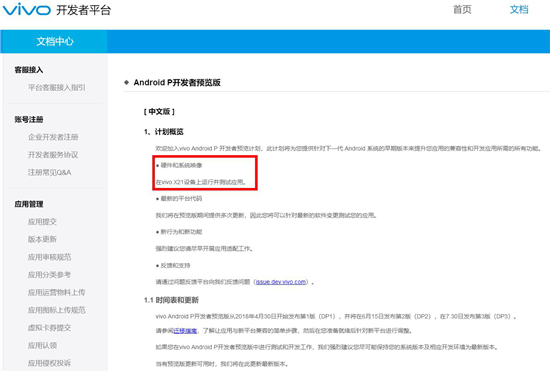The height and width of the screenshot is (372, 550).
Task: Open 平台客服接入指引 in the sidebar
Action: 56,87
